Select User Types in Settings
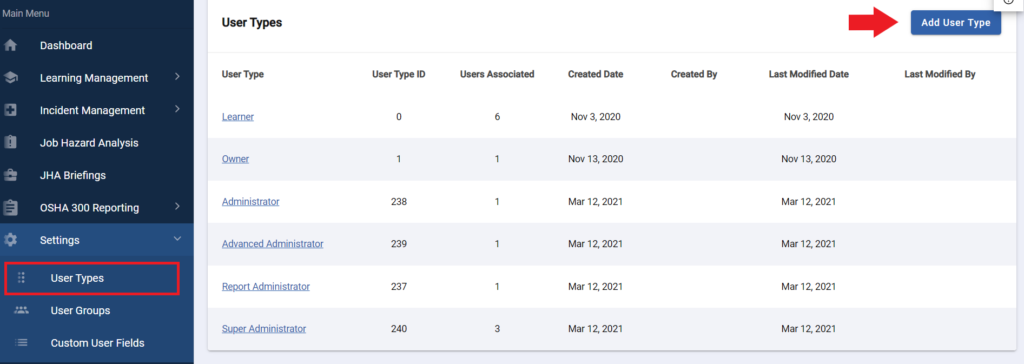The image size is (1024, 364). click(91, 278)
